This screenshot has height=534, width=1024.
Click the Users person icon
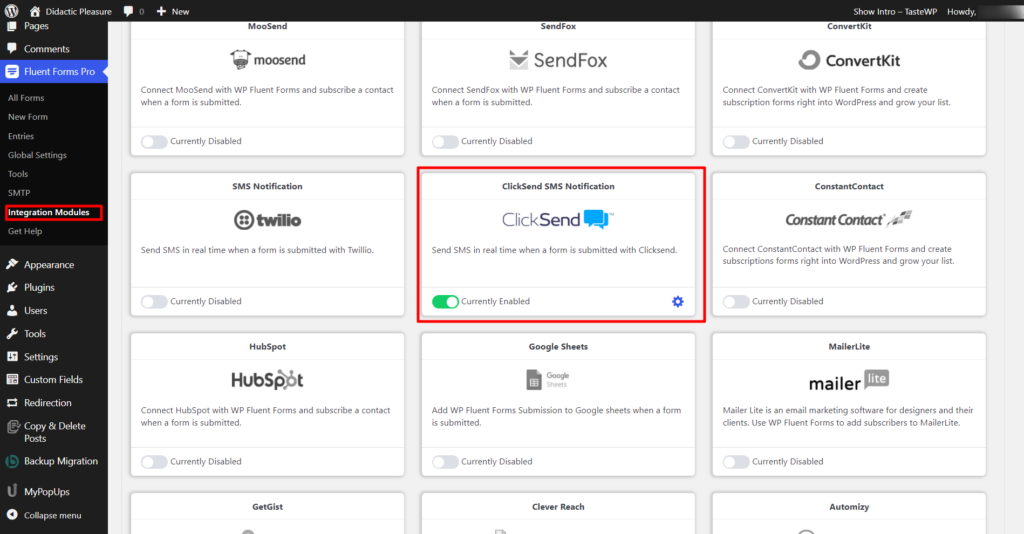pyautogui.click(x=12, y=311)
